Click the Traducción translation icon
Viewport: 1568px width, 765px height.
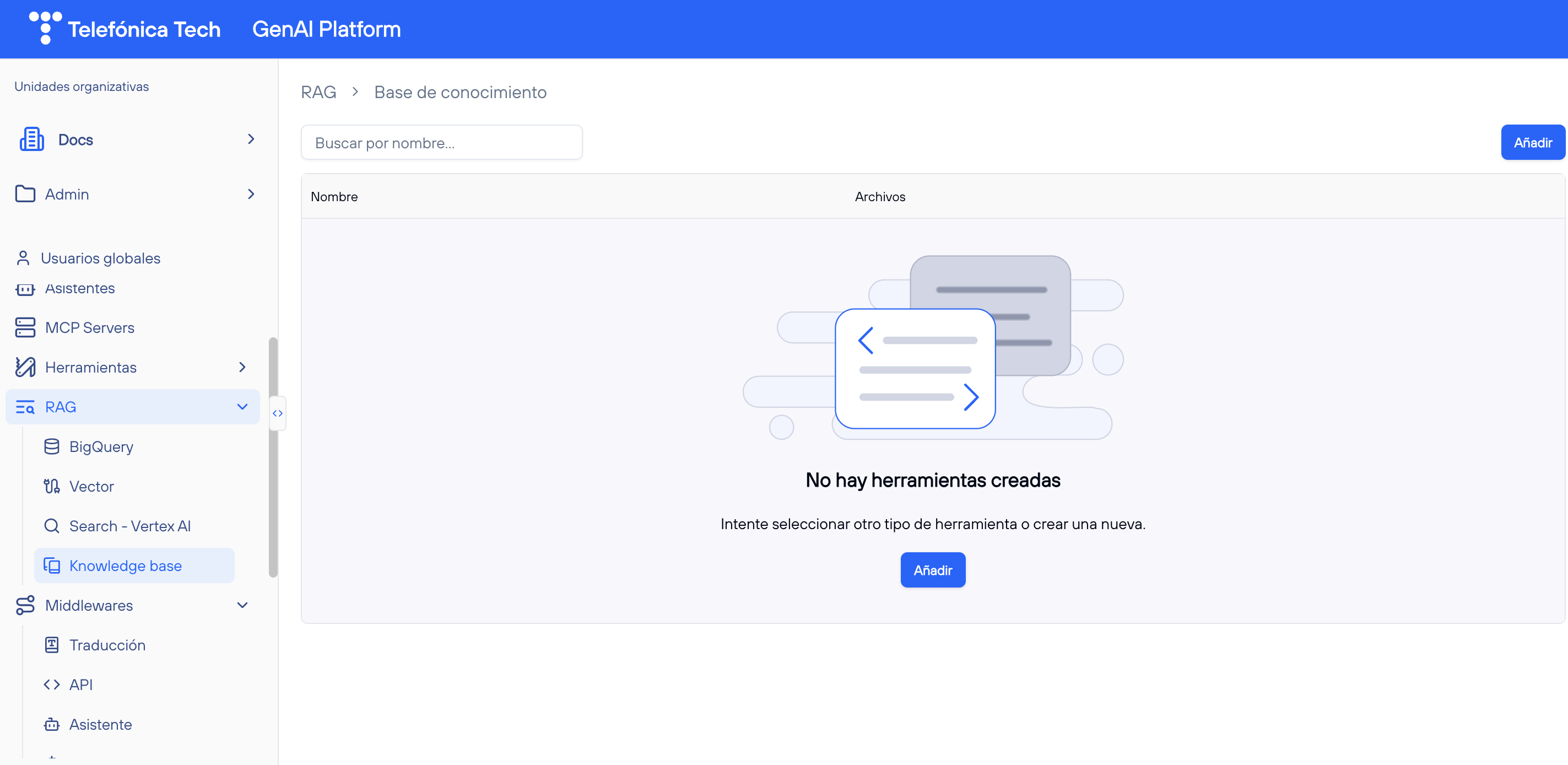tap(52, 644)
